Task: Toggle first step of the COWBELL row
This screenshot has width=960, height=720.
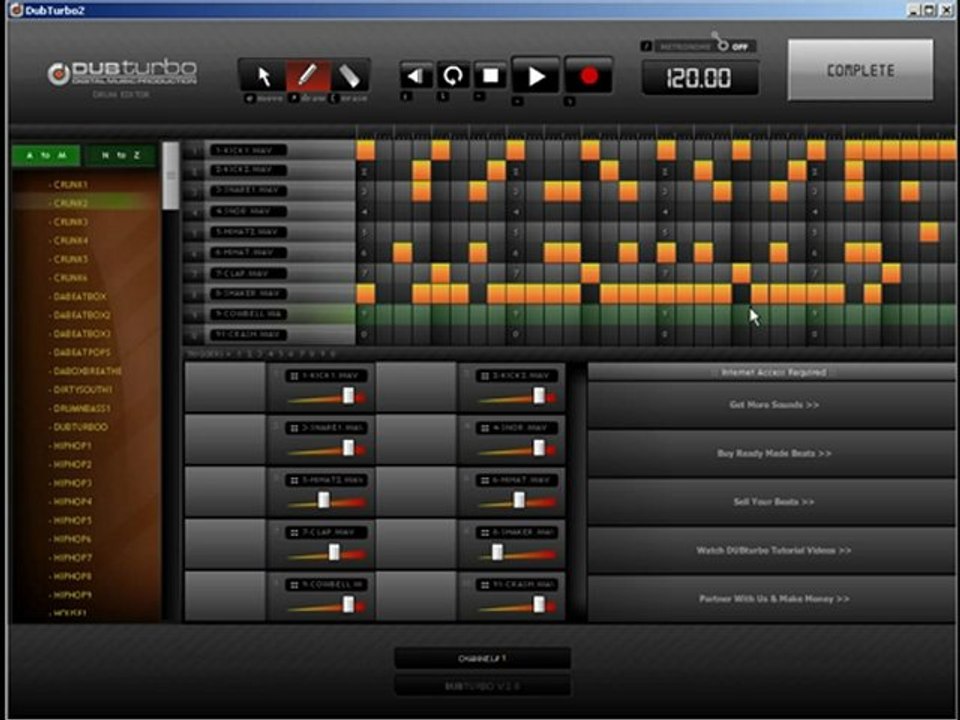Action: coord(366,314)
